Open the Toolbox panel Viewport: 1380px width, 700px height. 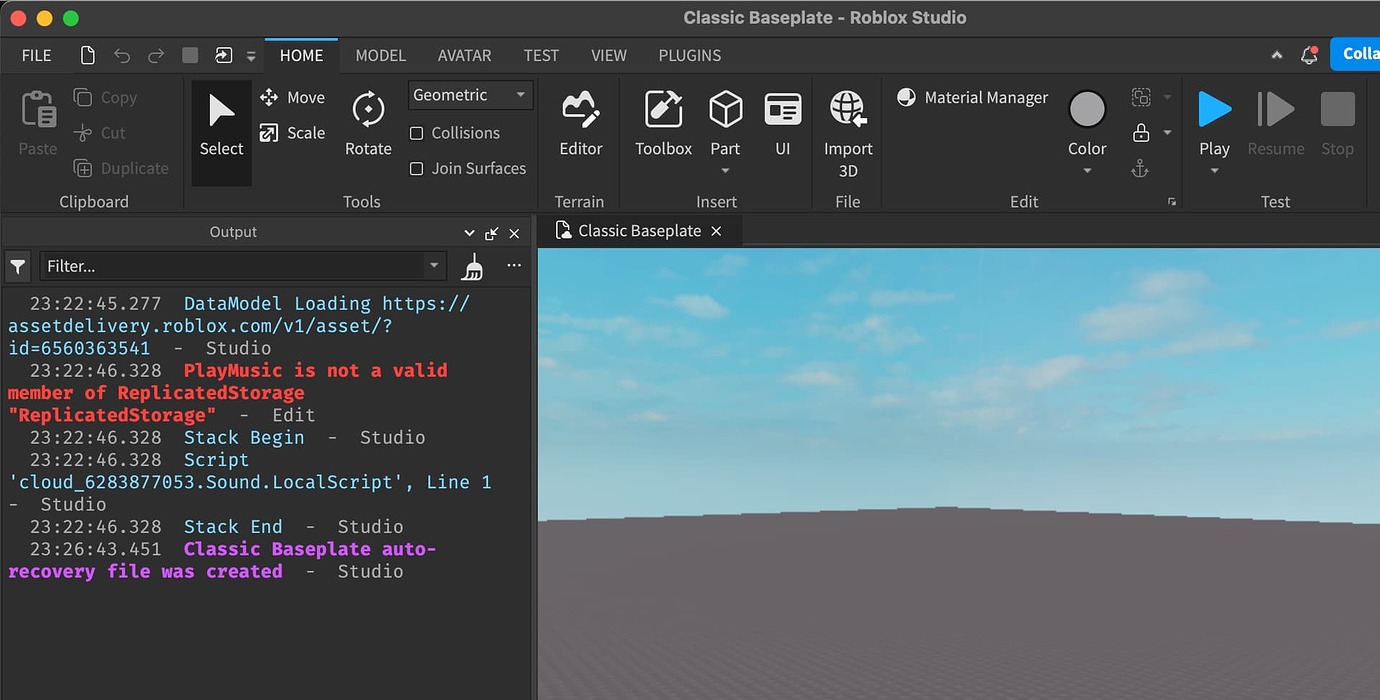(663, 123)
